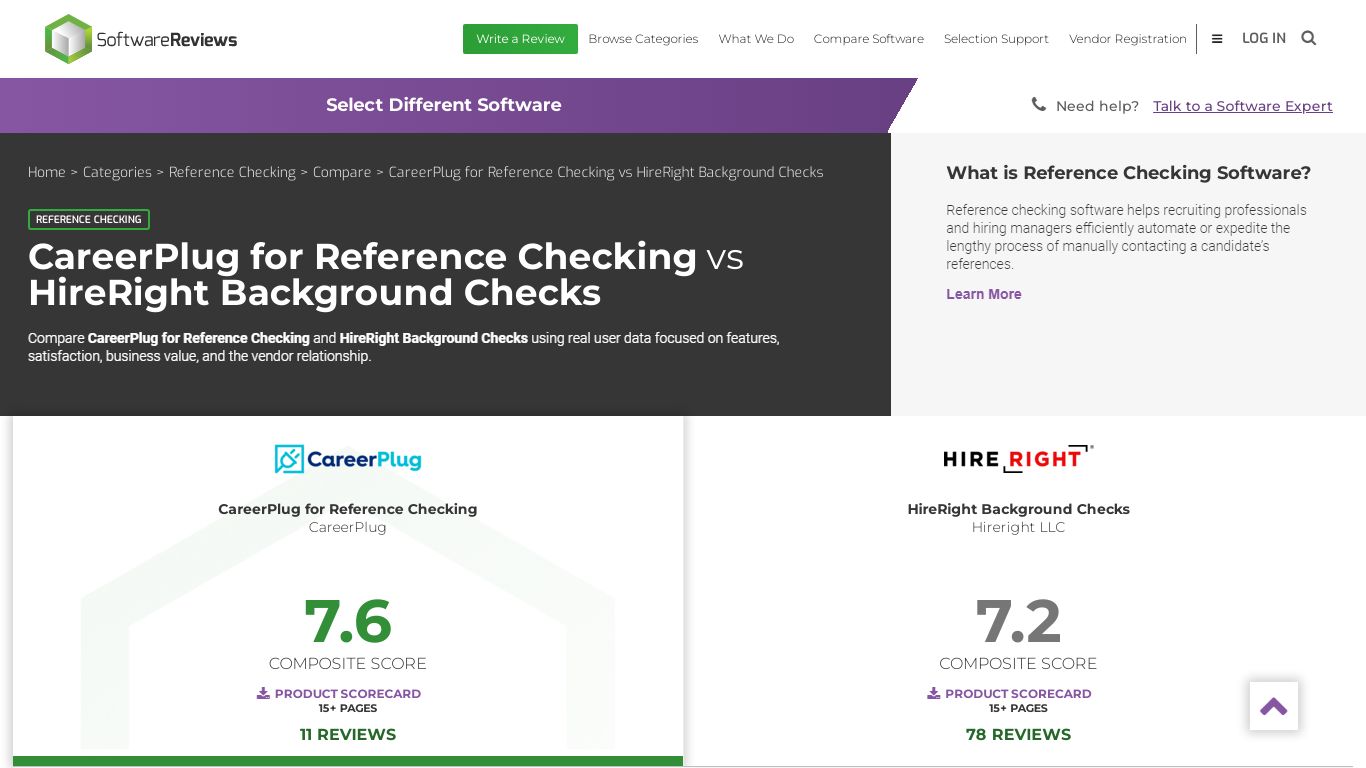Image resolution: width=1366 pixels, height=768 pixels.
Task: Open Talk to a Software Expert link
Action: click(1243, 106)
